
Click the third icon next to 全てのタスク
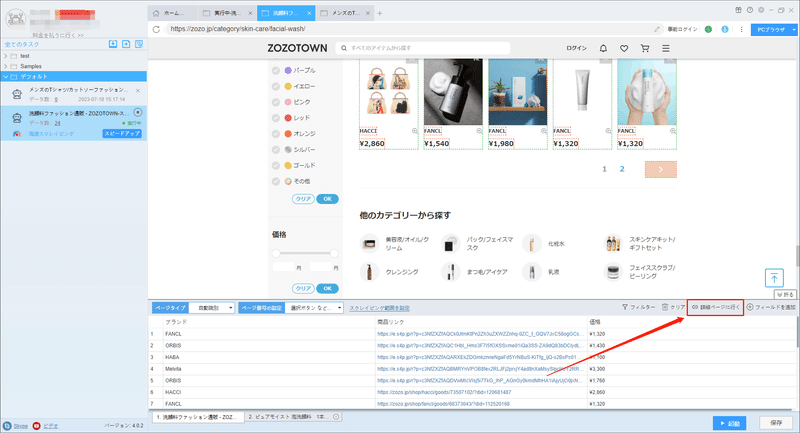click(139, 44)
